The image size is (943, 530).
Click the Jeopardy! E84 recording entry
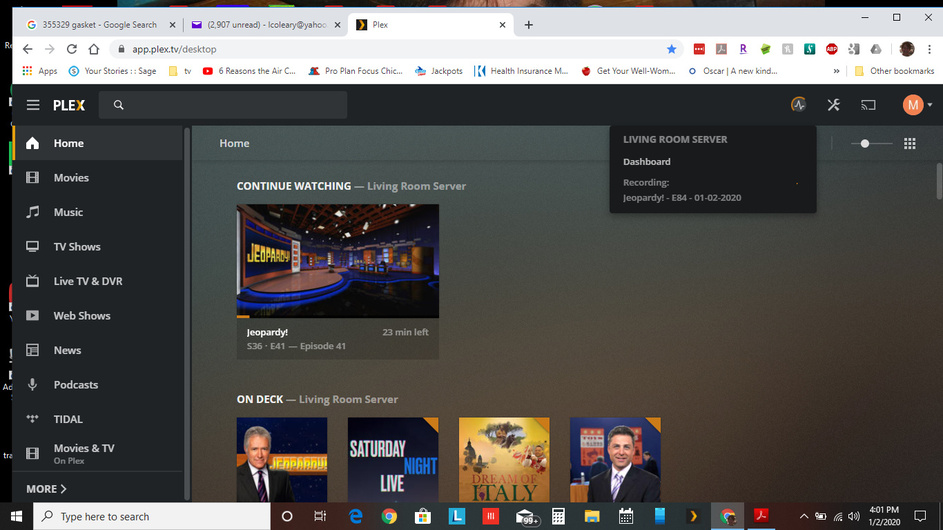pos(682,197)
